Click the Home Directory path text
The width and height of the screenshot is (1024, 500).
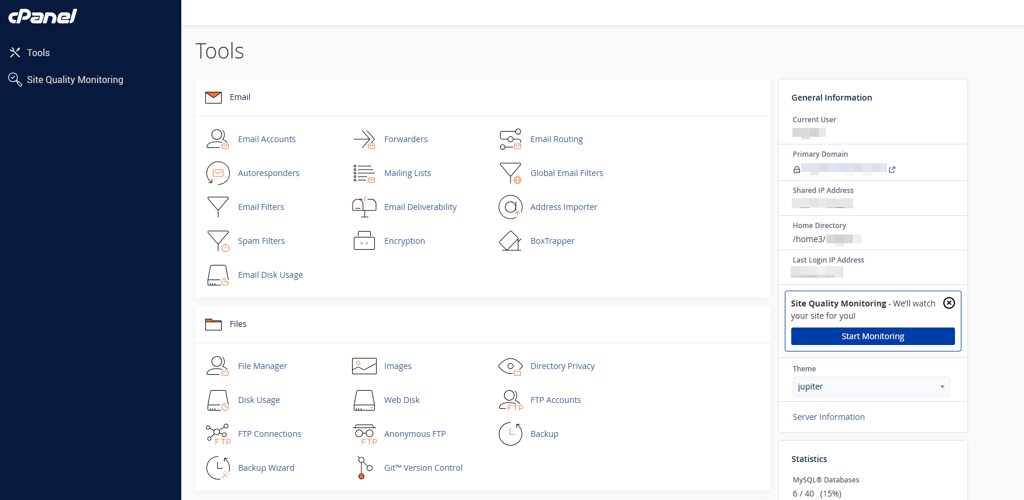pos(826,239)
